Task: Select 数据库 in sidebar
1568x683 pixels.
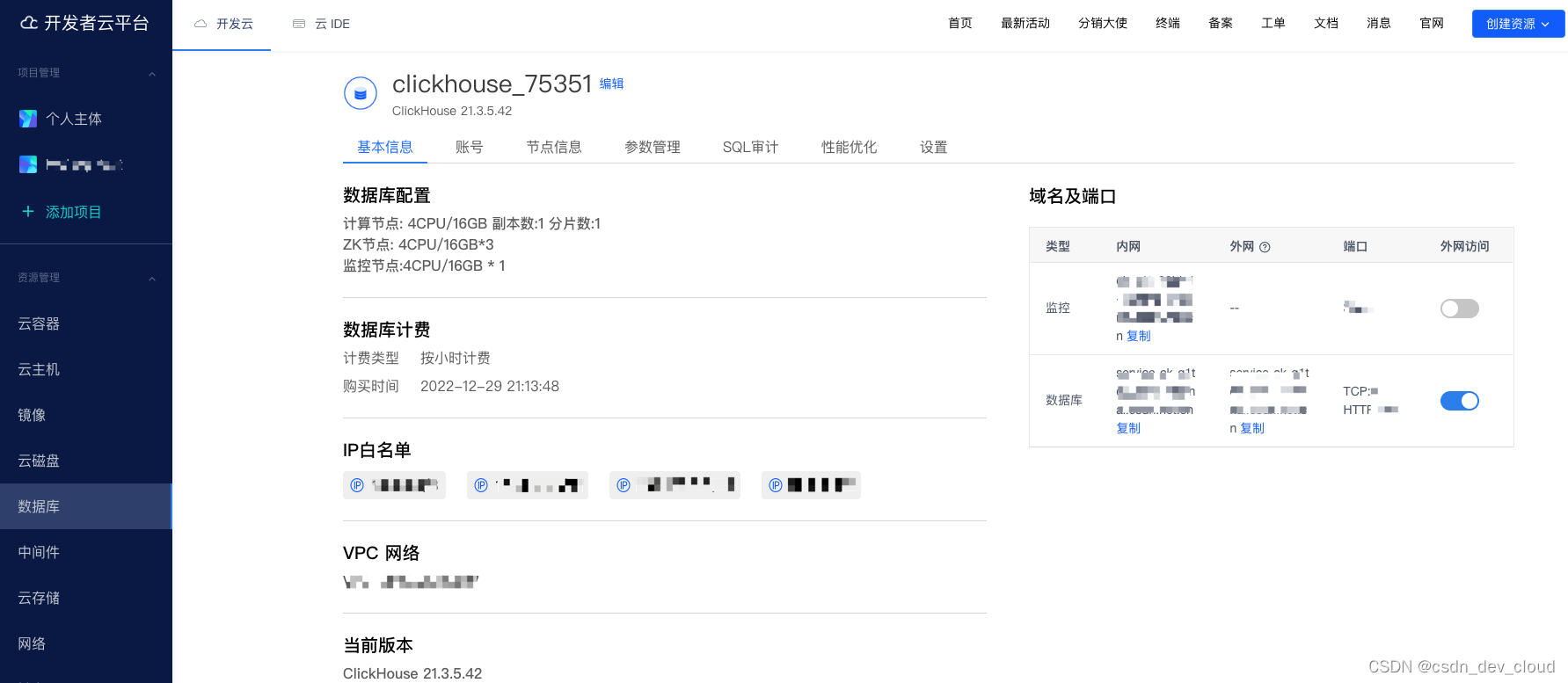Action: click(x=86, y=506)
